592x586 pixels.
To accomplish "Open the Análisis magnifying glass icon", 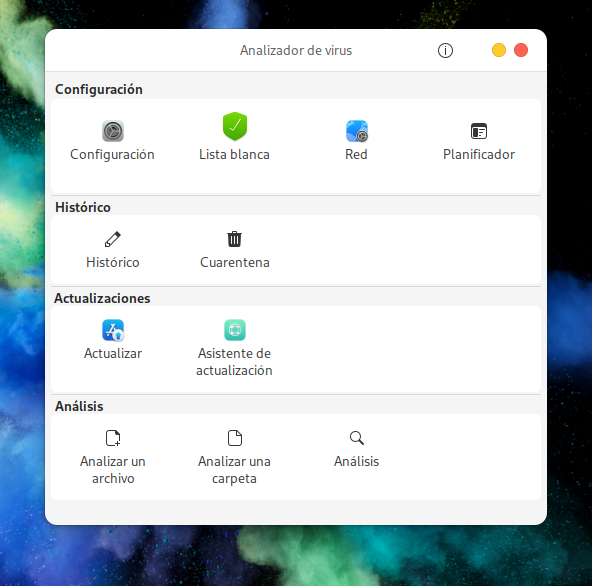I will click(356, 438).
